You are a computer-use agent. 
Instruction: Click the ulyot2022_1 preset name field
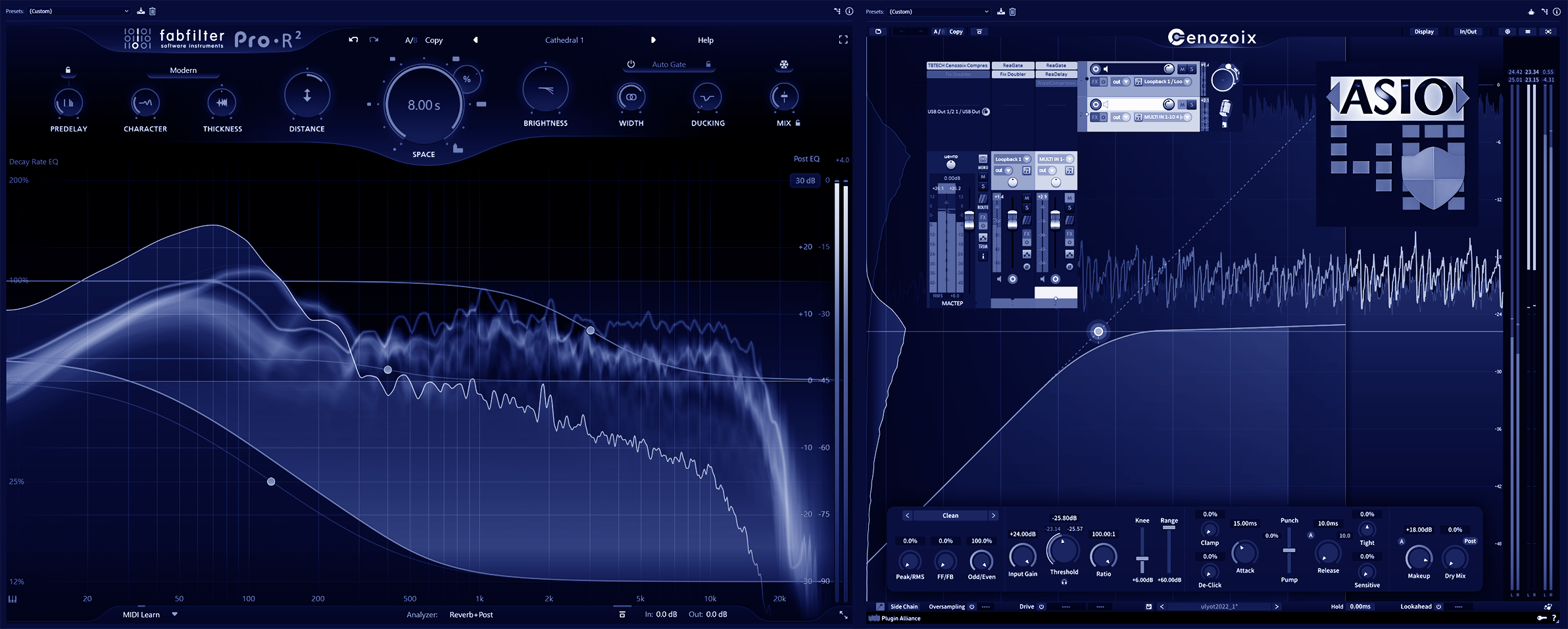1219,607
